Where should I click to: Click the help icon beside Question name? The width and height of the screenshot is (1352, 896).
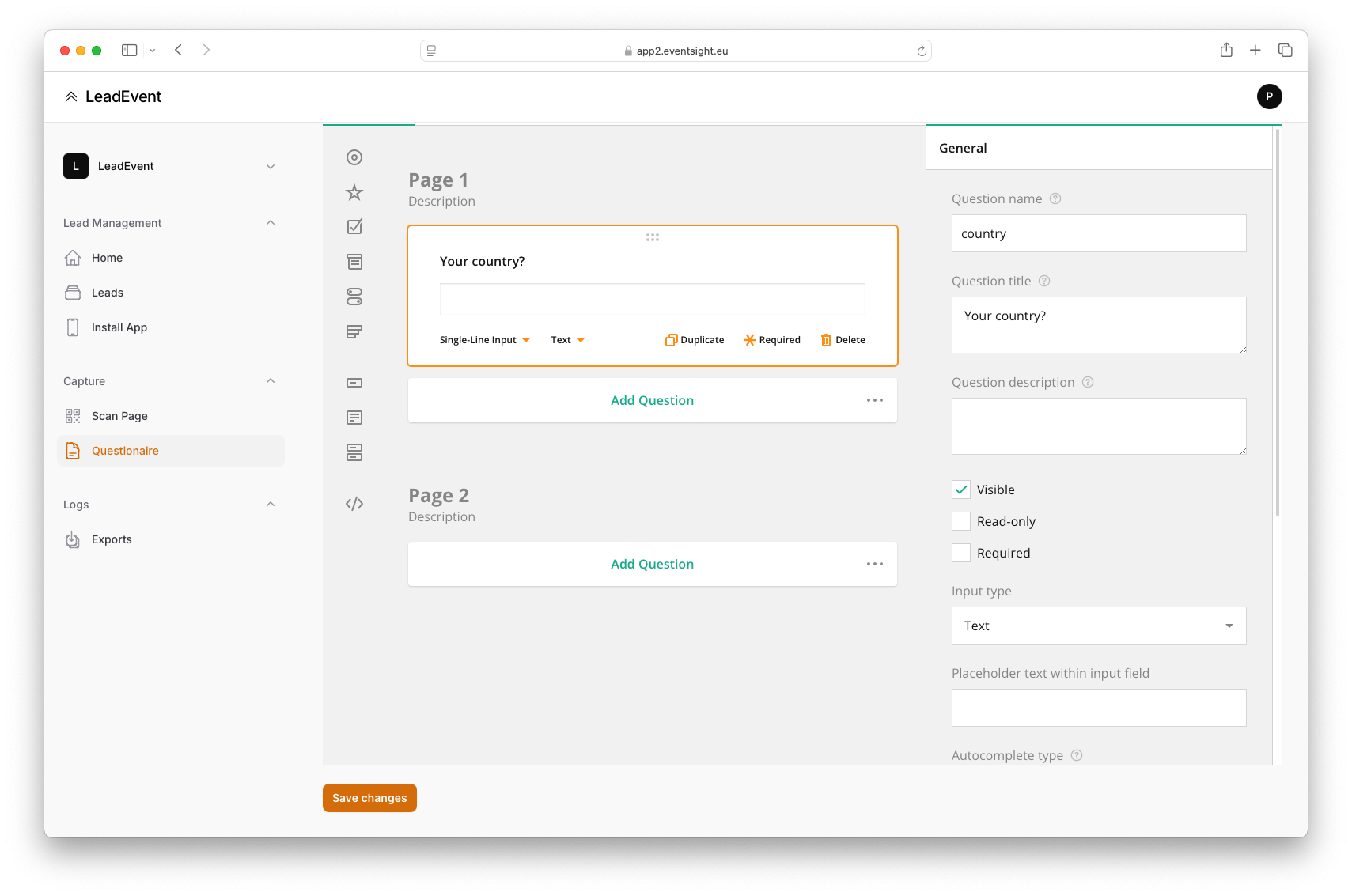click(x=1055, y=199)
